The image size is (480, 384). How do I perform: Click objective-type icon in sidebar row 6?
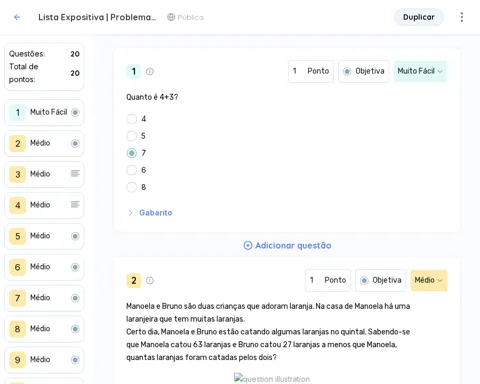coord(75,267)
